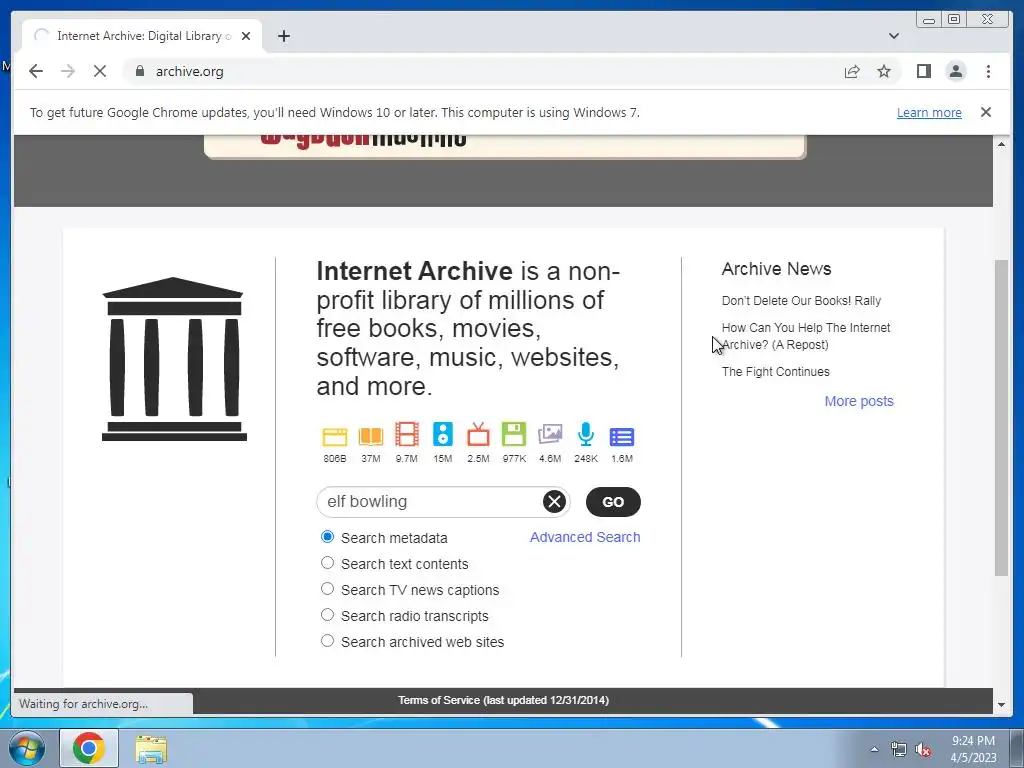Click the taskbar clock showing 9:24 PM
The height and width of the screenshot is (768, 1024).
(x=973, y=749)
